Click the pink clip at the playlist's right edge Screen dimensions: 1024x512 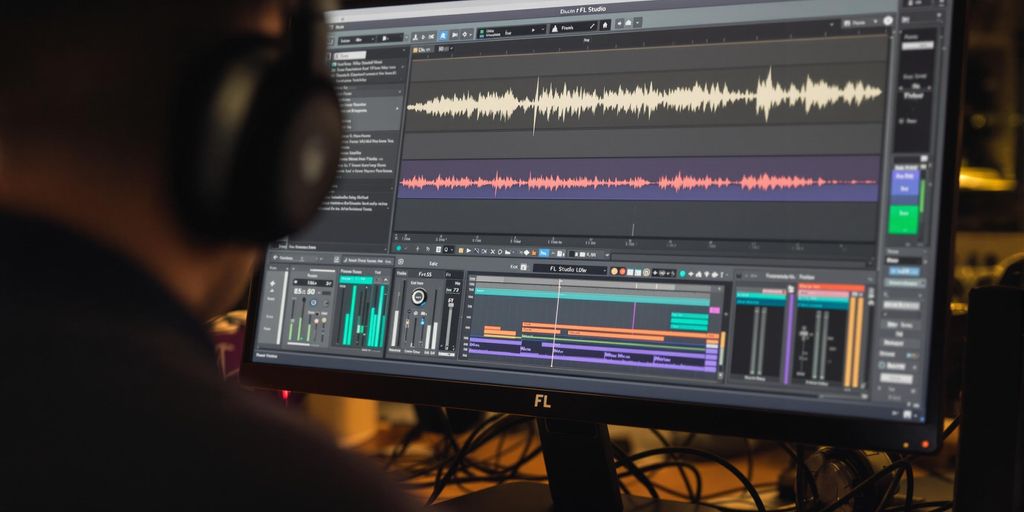pyautogui.click(x=715, y=311)
